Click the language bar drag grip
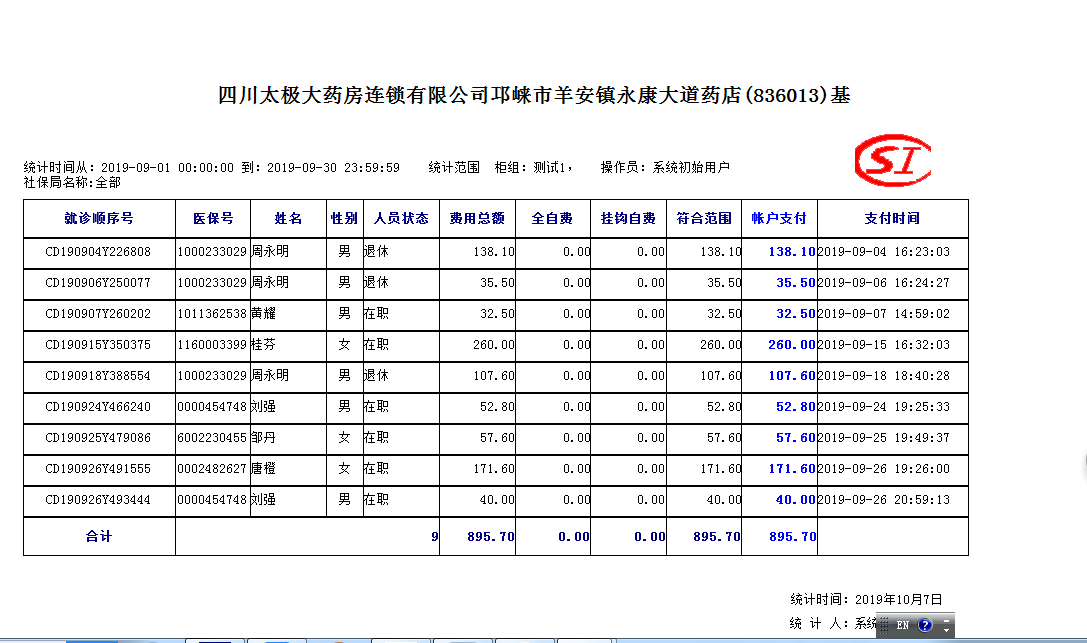Screen dimensions: 1087x643 (883, 625)
